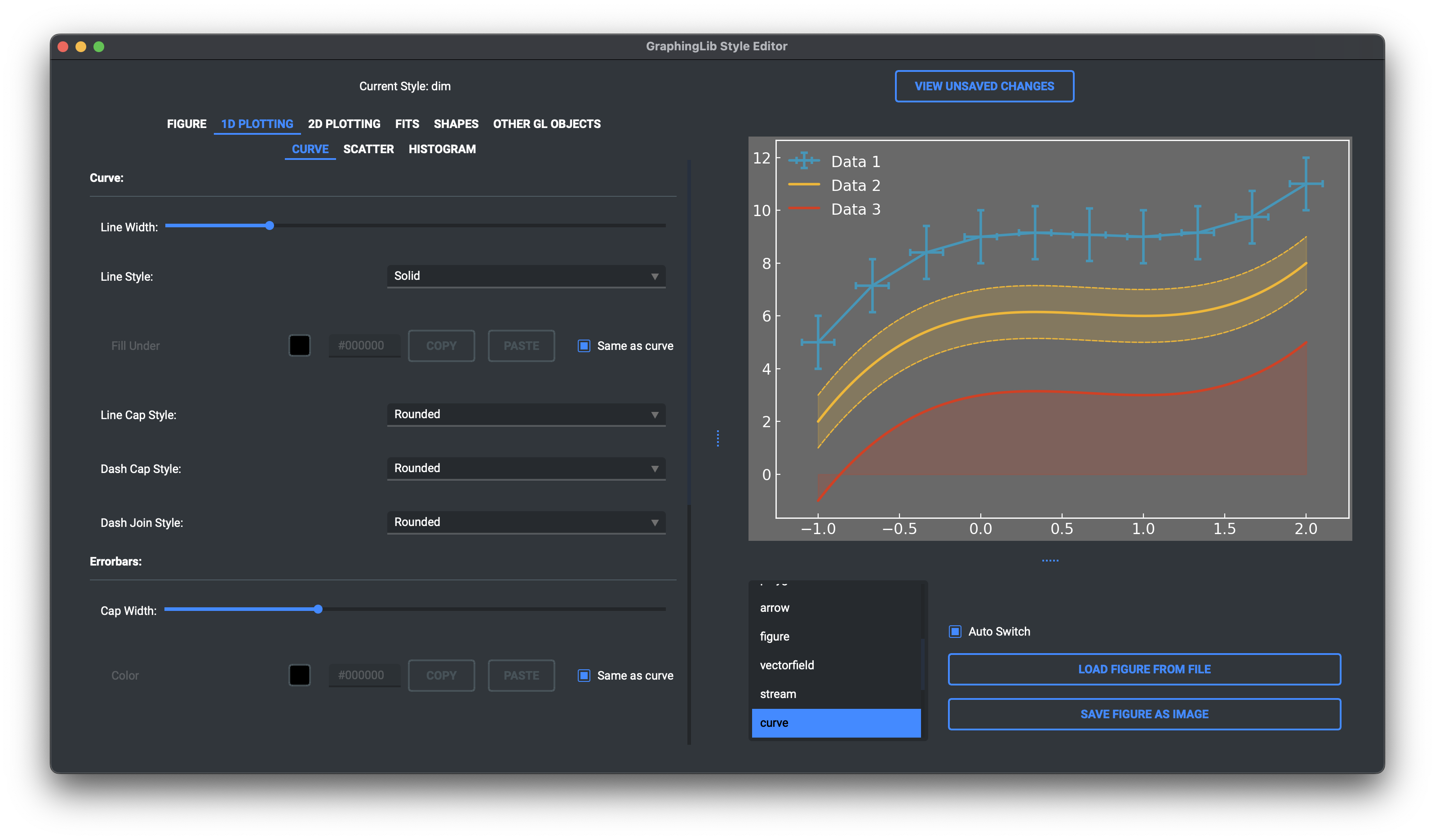
Task: Select the SCATTER sub-tab
Action: 368,149
